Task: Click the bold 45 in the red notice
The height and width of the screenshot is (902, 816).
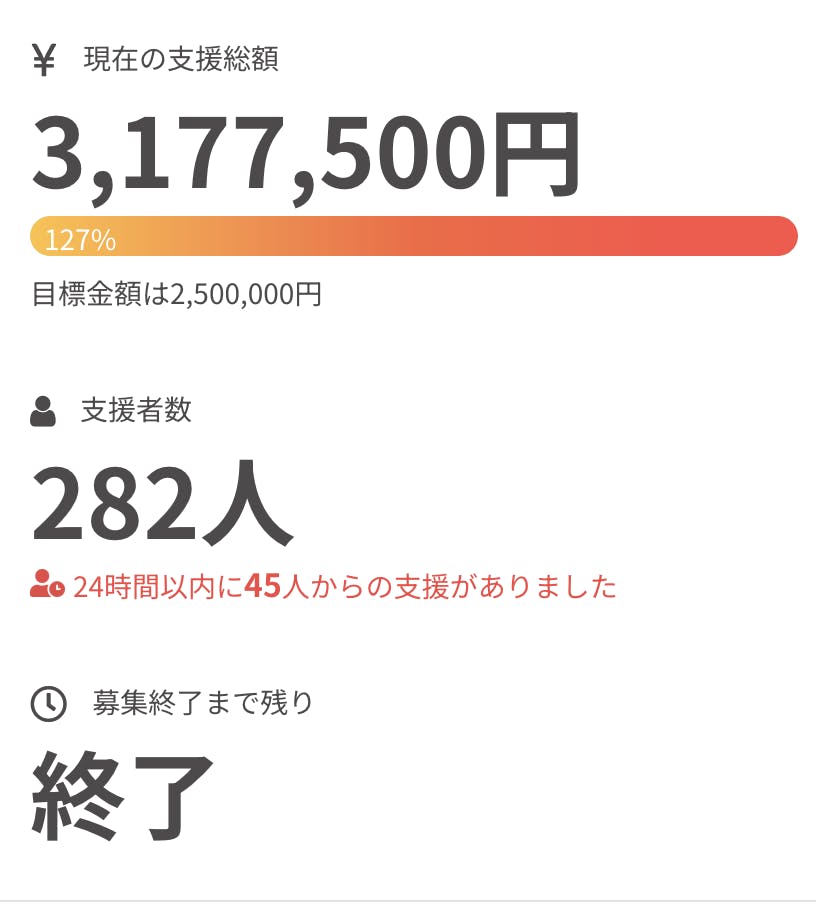Action: [262, 586]
